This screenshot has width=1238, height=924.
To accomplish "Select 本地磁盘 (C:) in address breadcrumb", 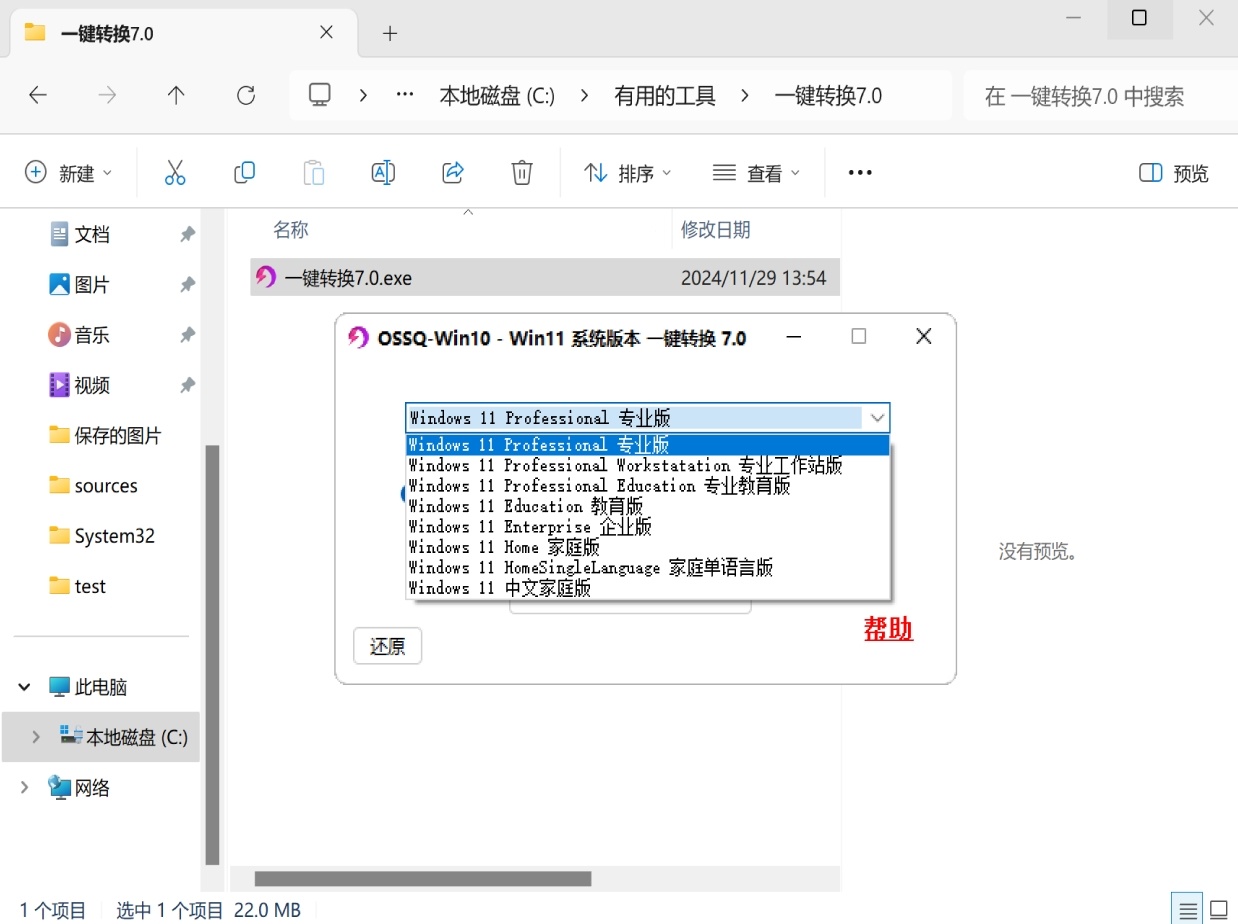I will [x=497, y=96].
